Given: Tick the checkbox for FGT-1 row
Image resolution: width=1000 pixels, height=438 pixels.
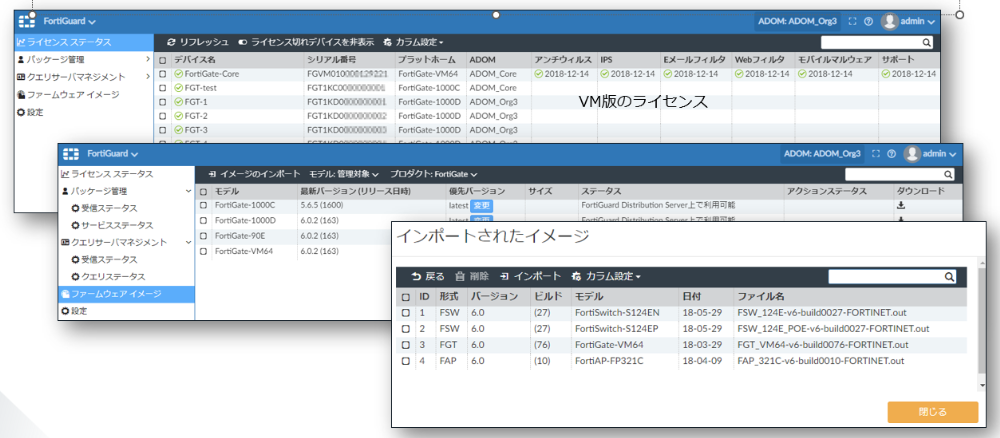Looking at the screenshot, I should [x=163, y=102].
